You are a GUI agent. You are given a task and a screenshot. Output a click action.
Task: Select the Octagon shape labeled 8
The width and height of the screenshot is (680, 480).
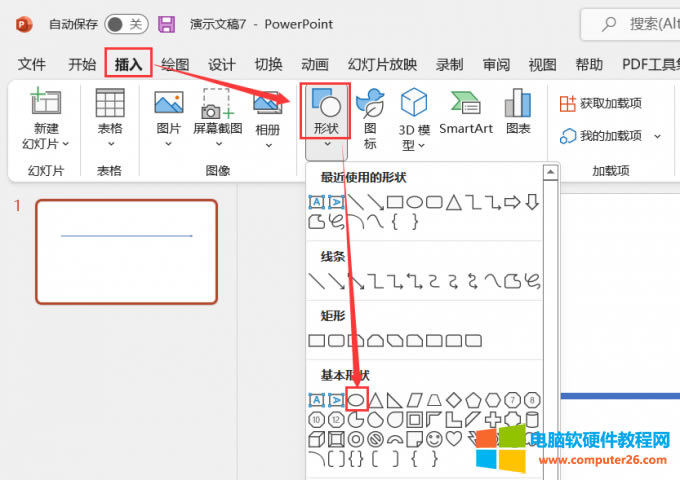click(532, 400)
